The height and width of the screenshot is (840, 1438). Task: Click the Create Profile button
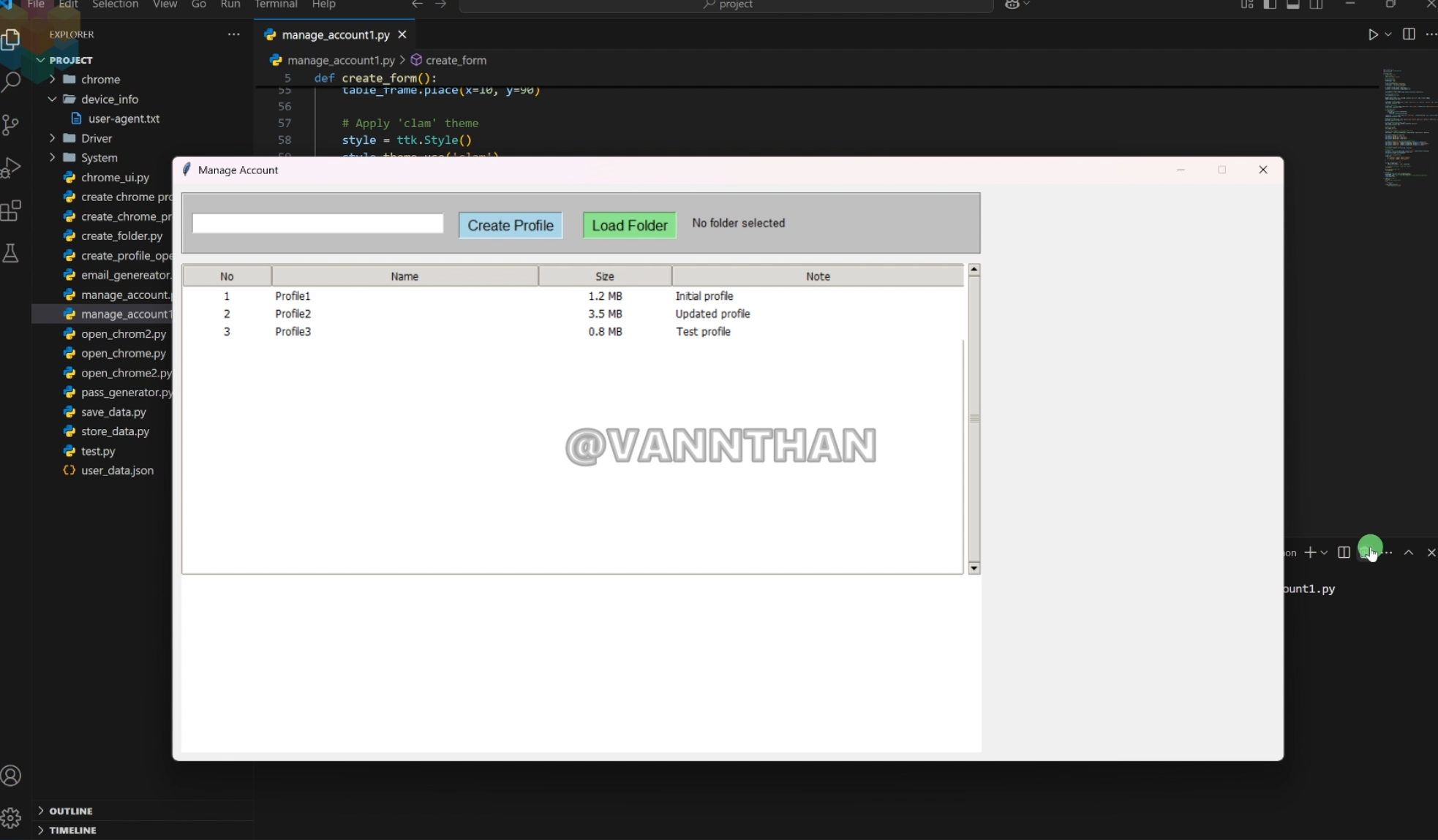tap(510, 225)
